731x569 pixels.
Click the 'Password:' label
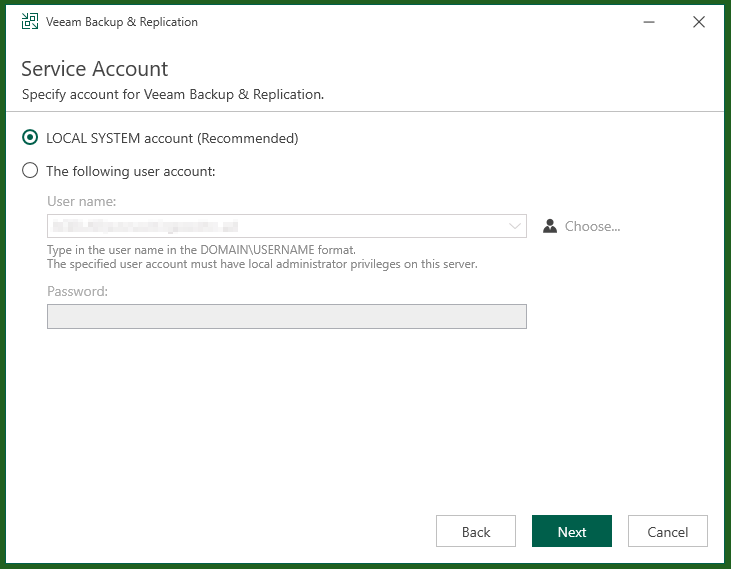pyautogui.click(x=77, y=291)
